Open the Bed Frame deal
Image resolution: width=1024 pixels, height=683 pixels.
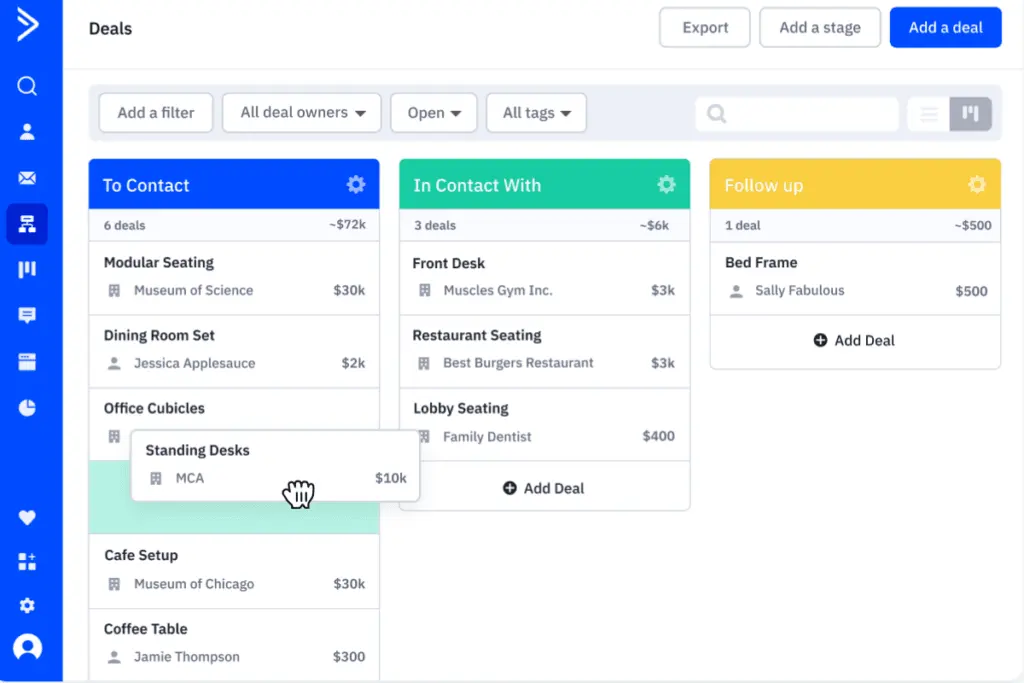pyautogui.click(x=855, y=278)
